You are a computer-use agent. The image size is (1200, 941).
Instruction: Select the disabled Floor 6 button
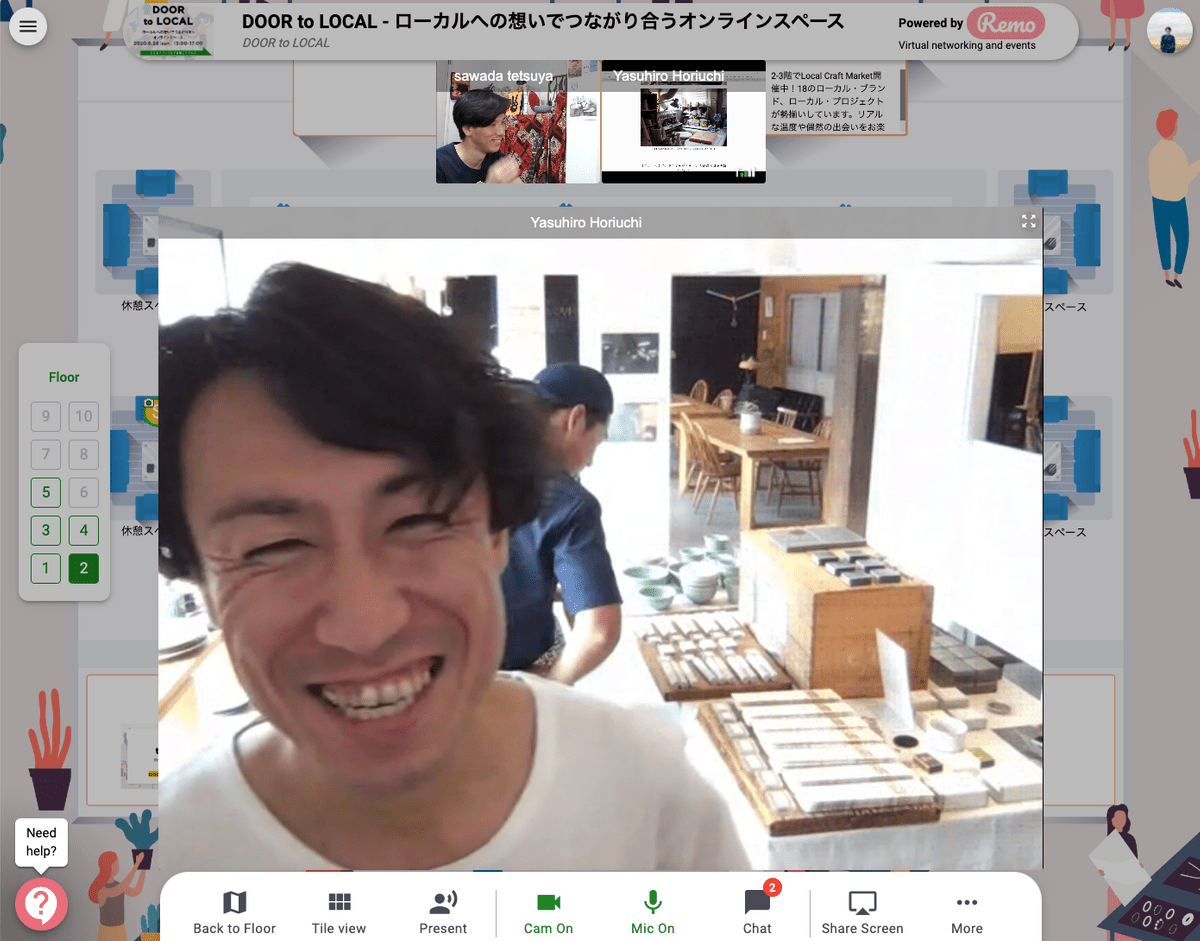tap(84, 492)
